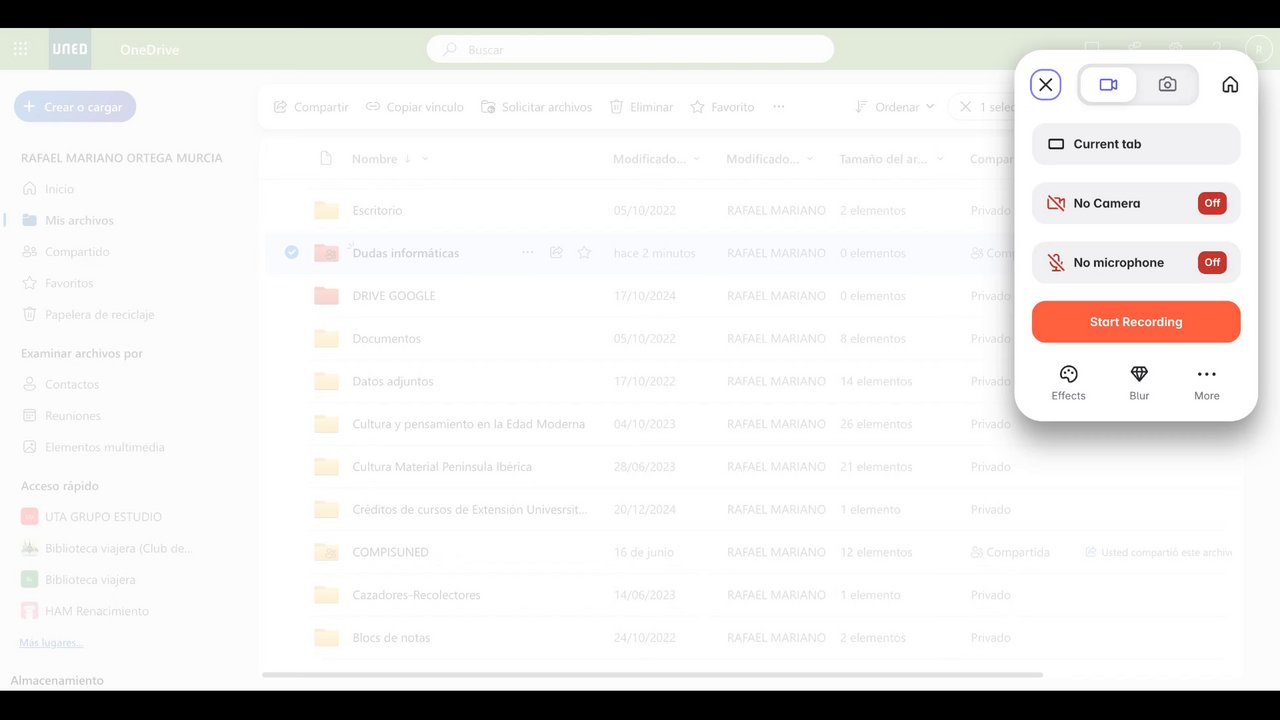Image resolution: width=1280 pixels, height=720 pixels.
Task: Open the command bar overflow ellipsis
Action: 779,107
